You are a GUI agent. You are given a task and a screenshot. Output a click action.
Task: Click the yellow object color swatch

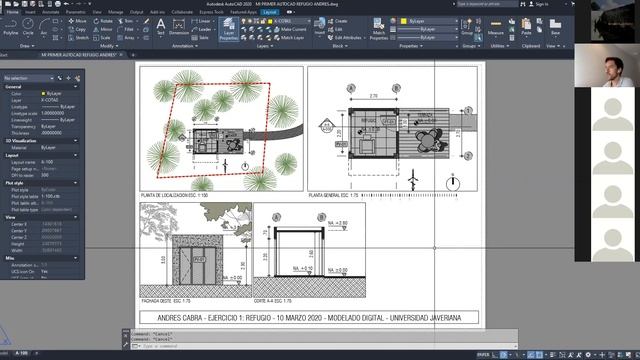pyautogui.click(x=404, y=21)
